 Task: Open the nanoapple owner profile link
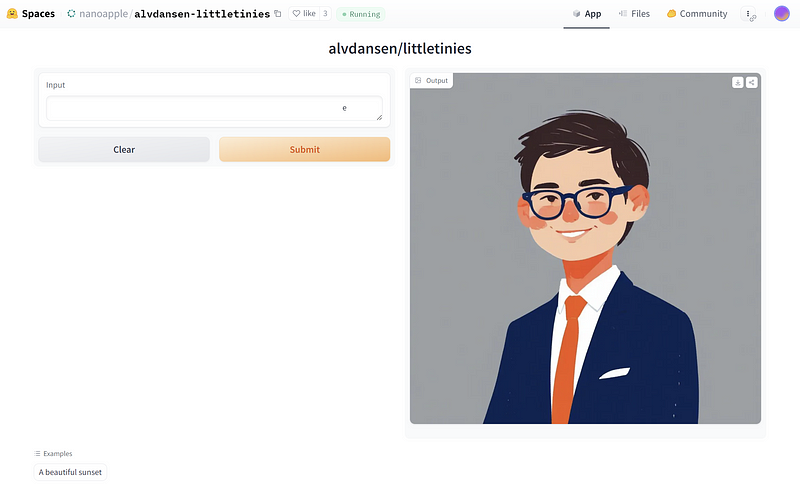tap(104, 14)
